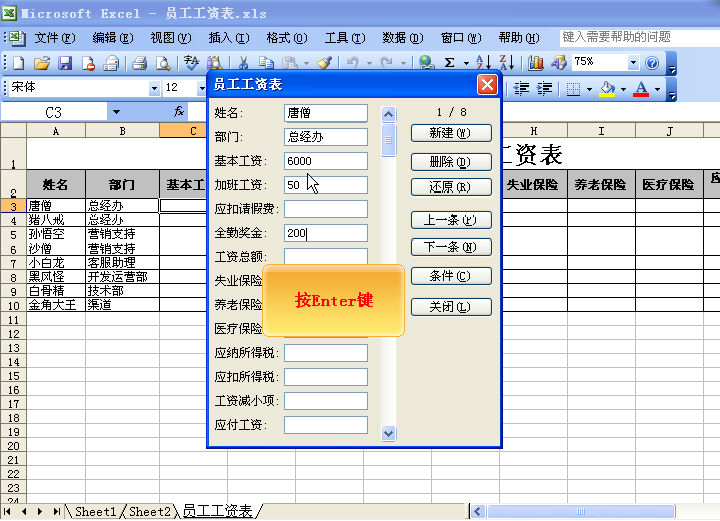Screen dimensions: 720x521
Task: Click the empty 应扣请假费 field
Action: click(x=326, y=209)
